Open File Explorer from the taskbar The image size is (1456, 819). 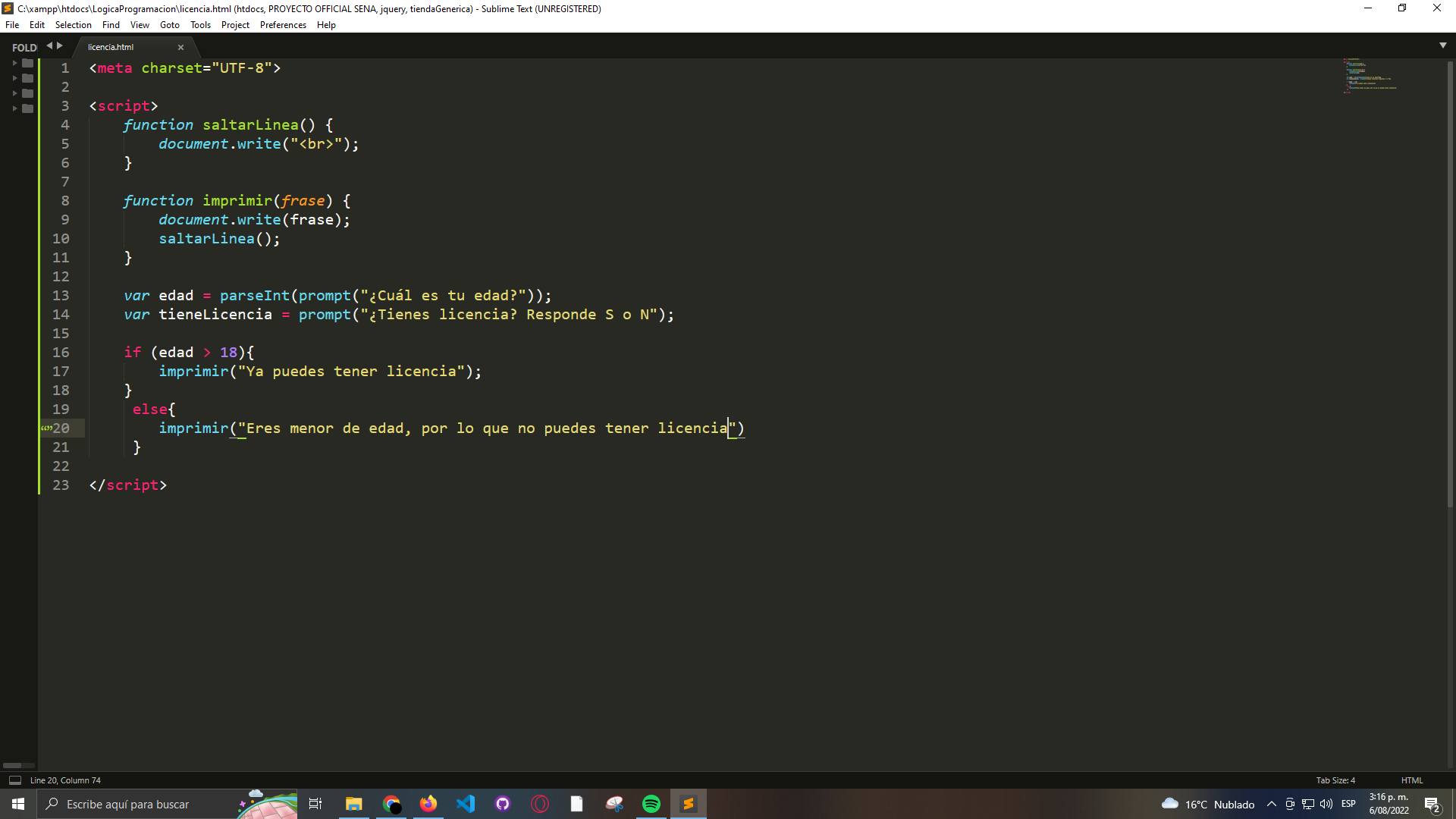tap(353, 804)
